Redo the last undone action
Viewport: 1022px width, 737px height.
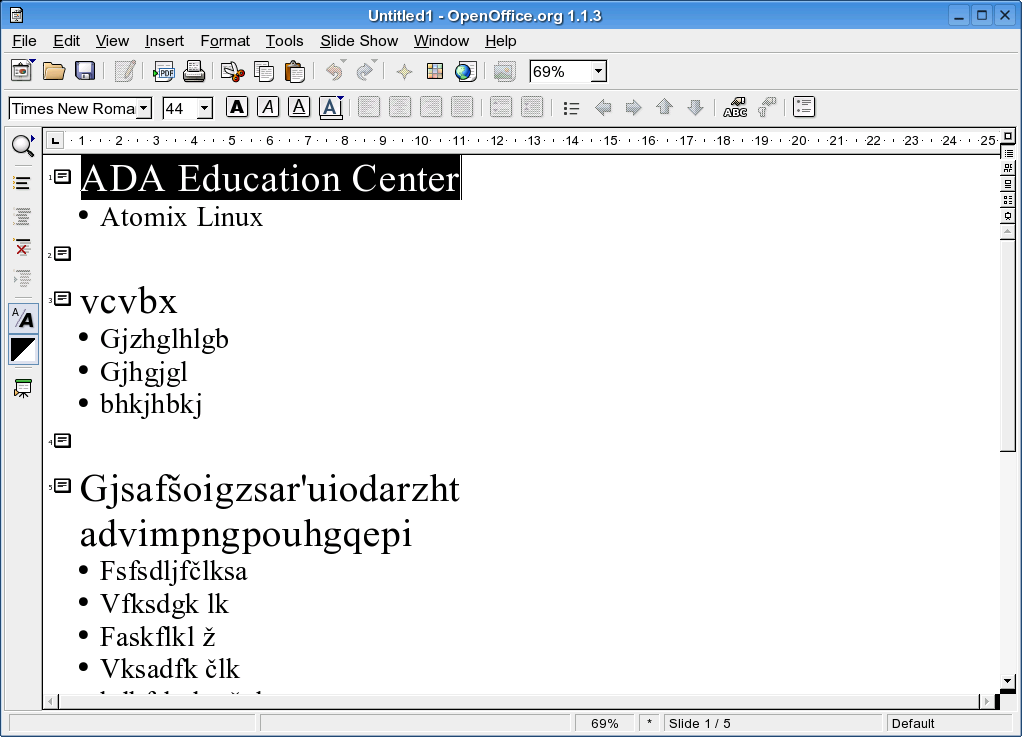(x=365, y=71)
